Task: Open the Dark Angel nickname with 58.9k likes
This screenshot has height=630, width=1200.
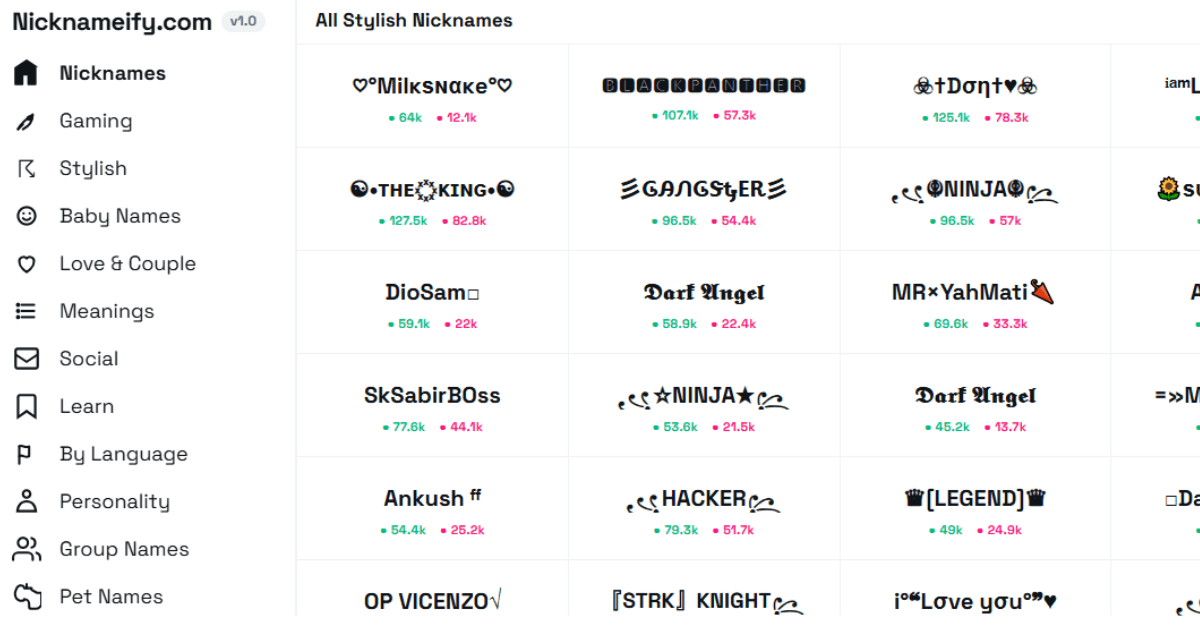Action: point(704,293)
